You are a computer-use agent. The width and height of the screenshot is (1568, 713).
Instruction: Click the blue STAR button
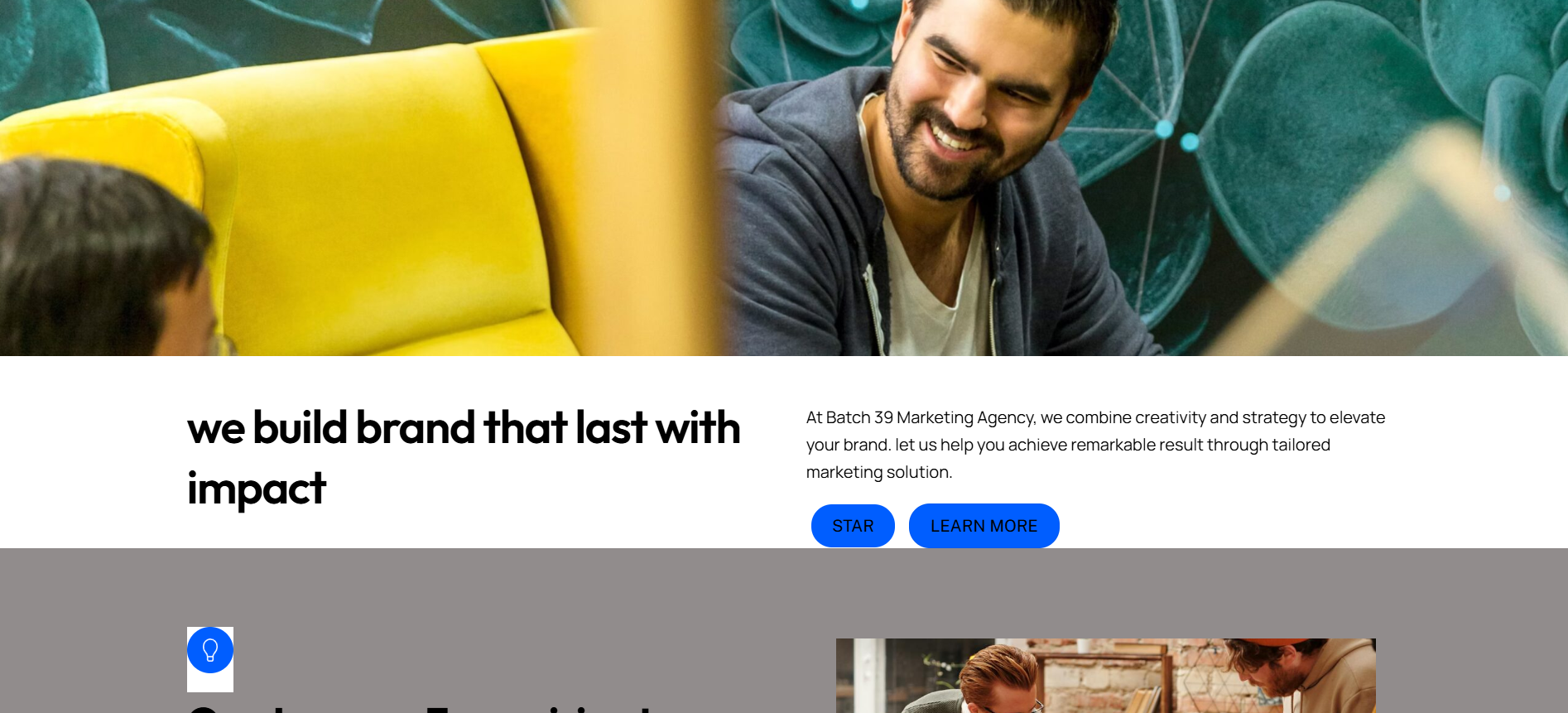[853, 526]
